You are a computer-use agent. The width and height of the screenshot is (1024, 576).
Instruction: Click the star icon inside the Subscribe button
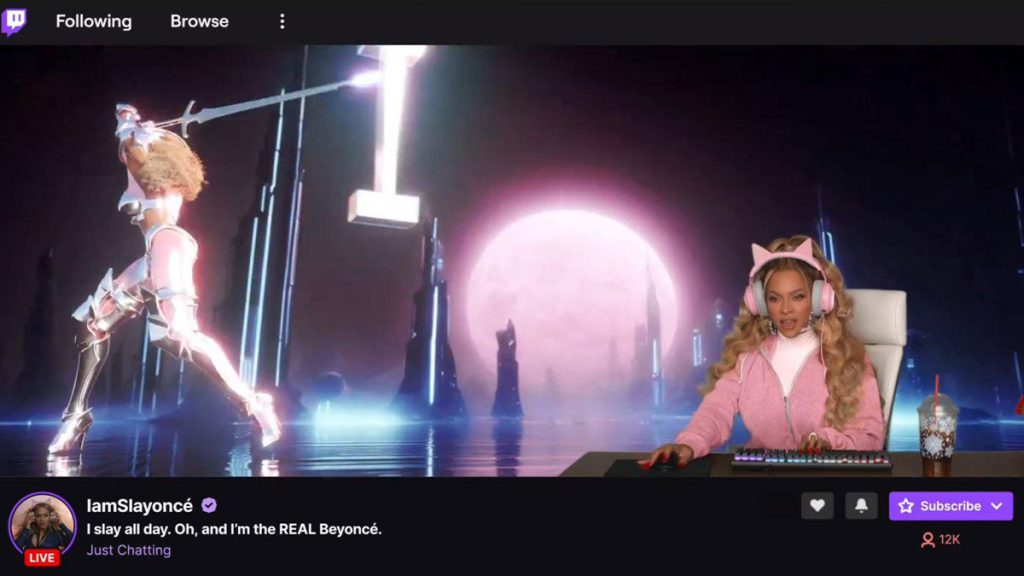(907, 506)
